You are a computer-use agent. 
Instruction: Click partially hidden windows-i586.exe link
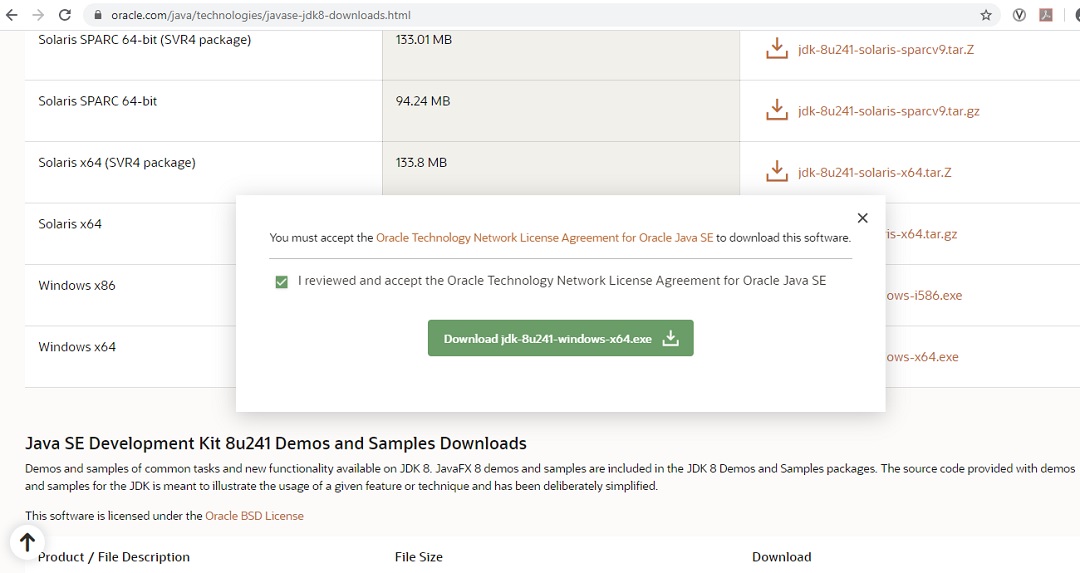point(924,295)
